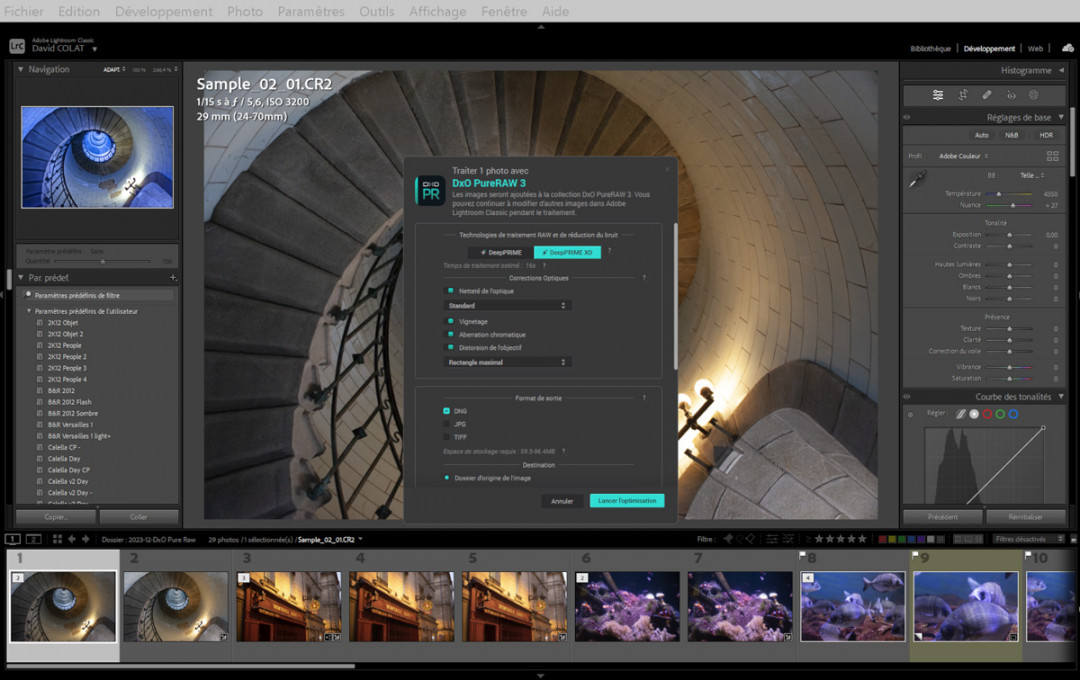Open the grid view icon in filmstrip bar
The image size is (1080, 680).
pos(57,539)
